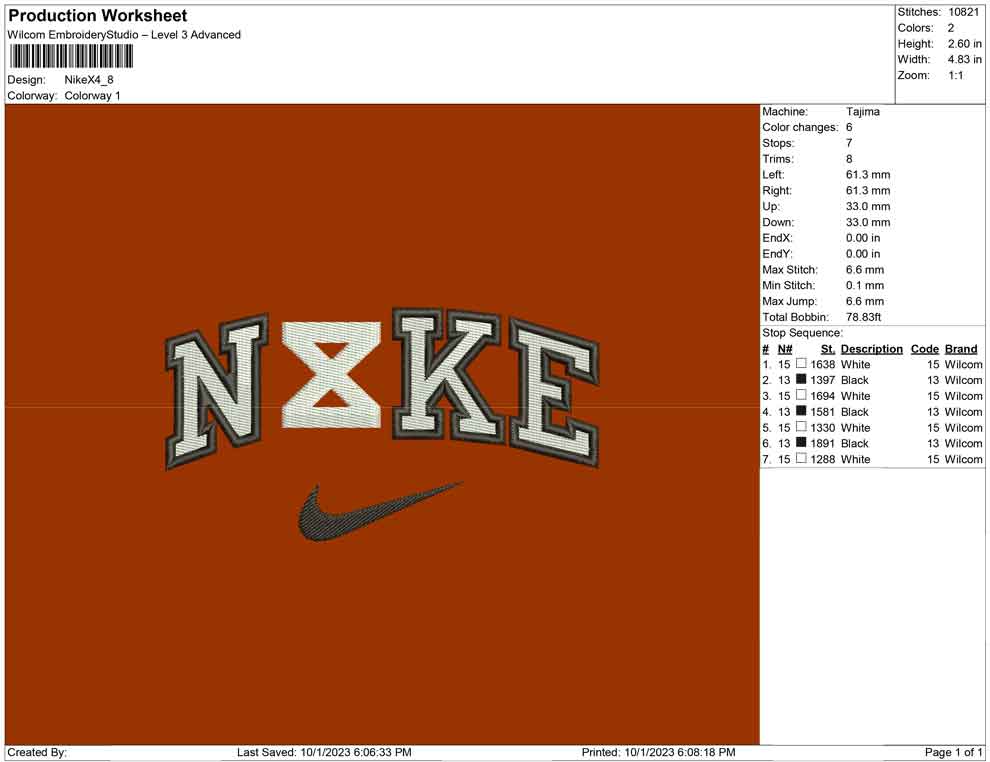
Task: Click the Left value '61.3 mm'
Action: tap(868, 174)
